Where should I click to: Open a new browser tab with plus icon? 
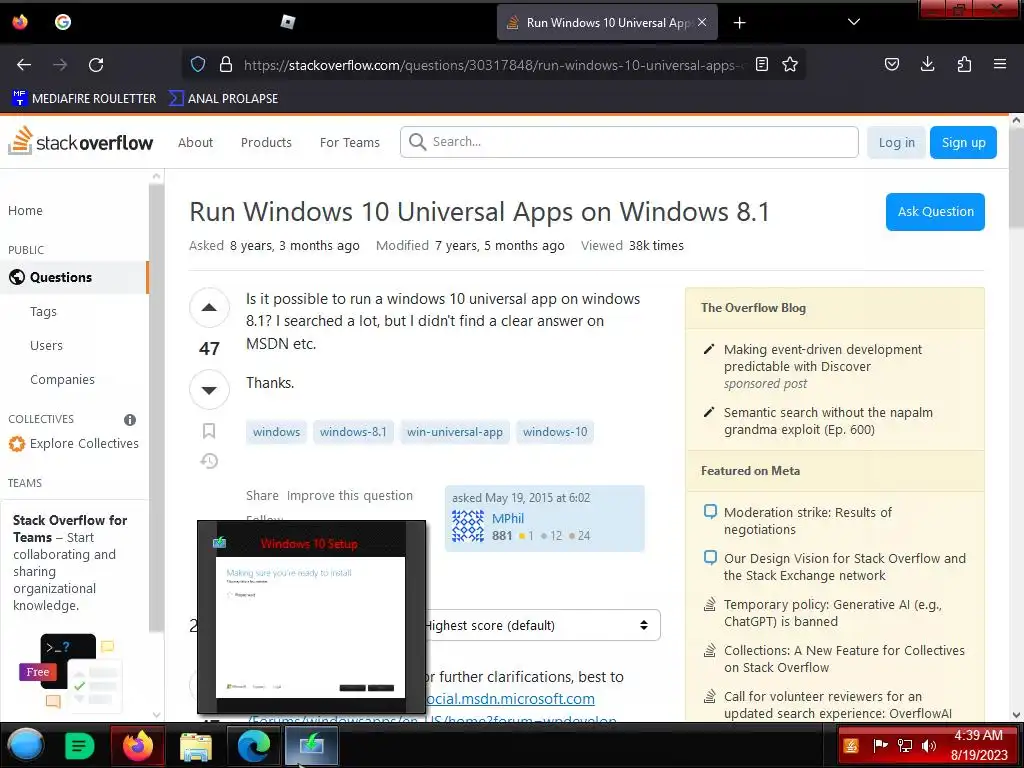[739, 23]
